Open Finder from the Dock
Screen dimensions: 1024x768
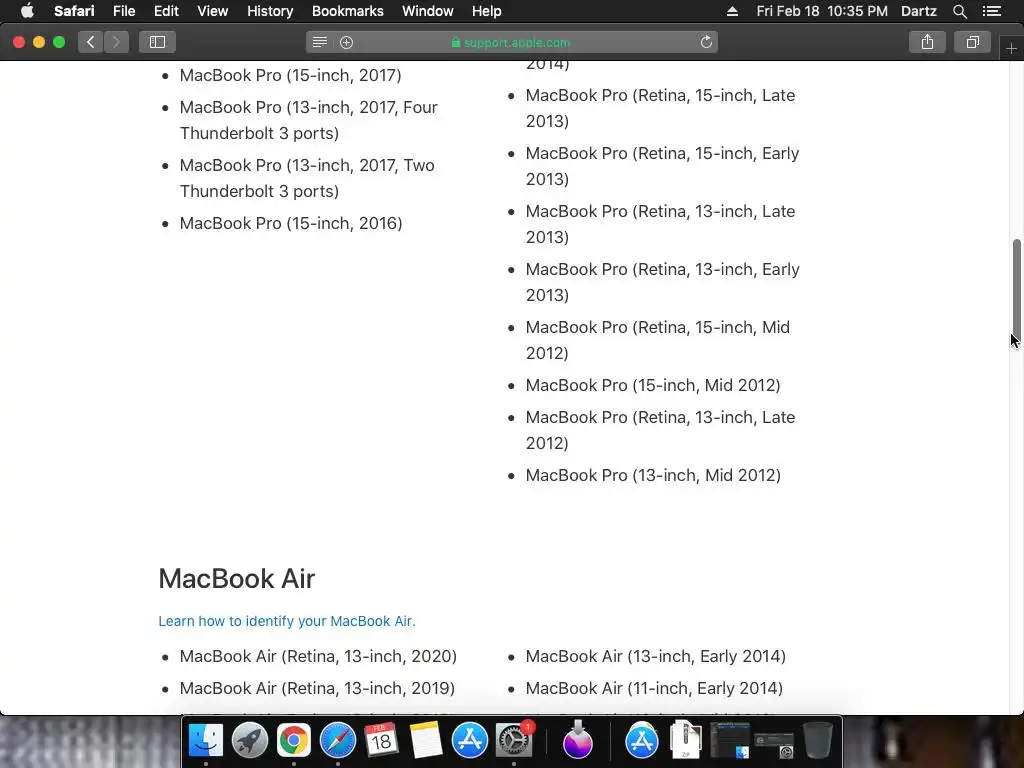point(206,741)
